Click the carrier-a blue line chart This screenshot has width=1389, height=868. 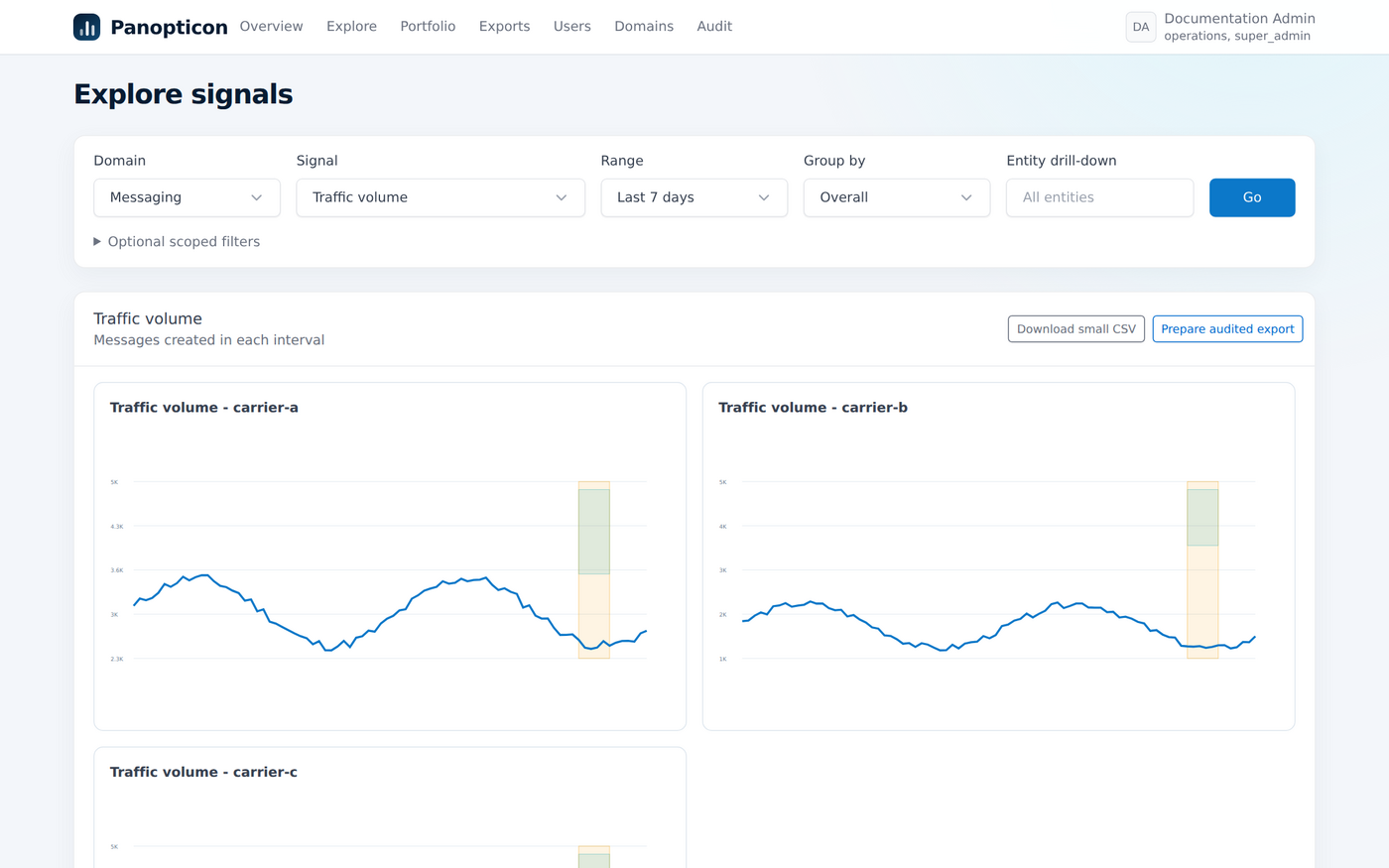pos(390,612)
